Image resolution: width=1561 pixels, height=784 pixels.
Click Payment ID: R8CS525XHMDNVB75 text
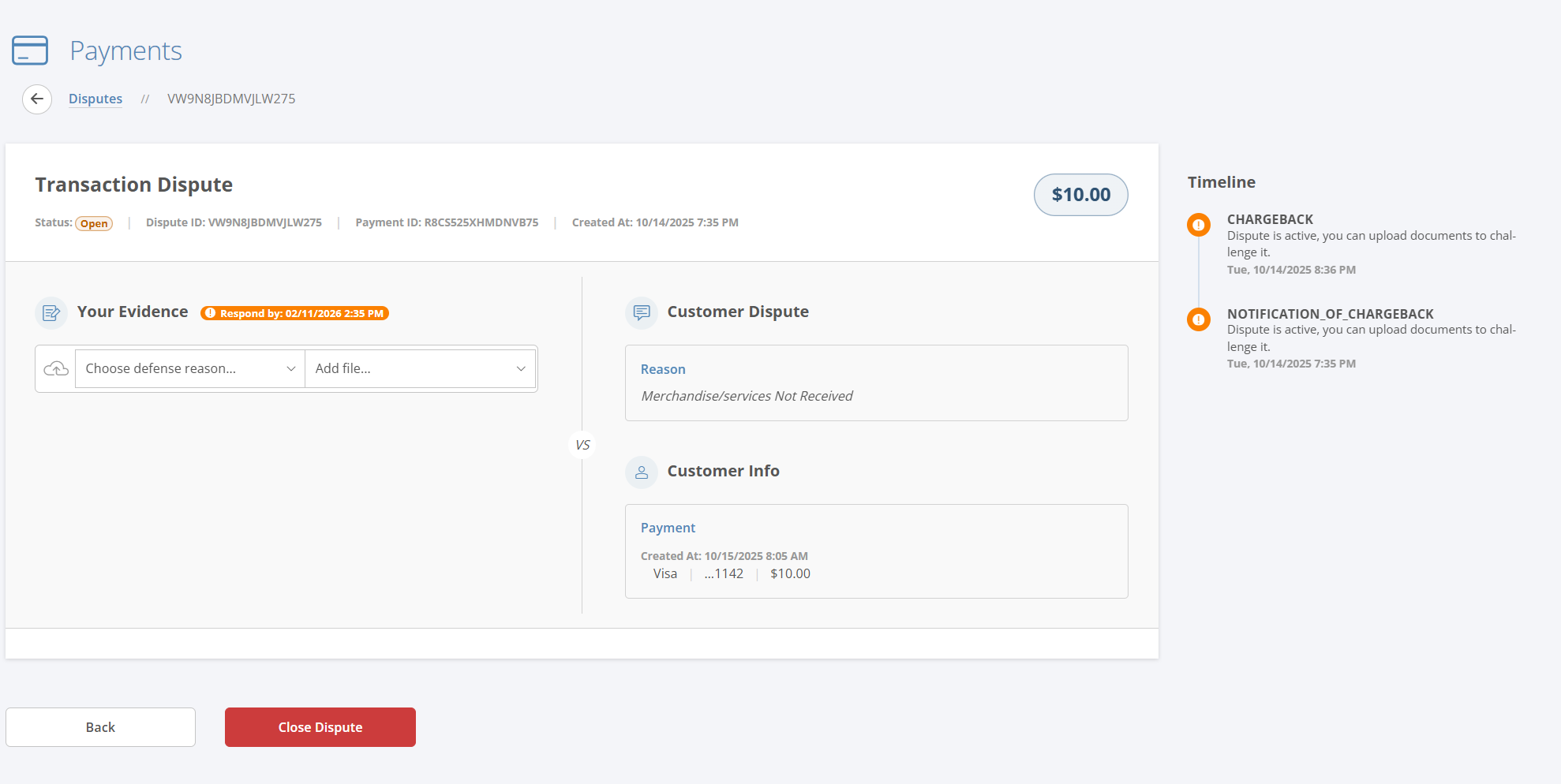447,222
